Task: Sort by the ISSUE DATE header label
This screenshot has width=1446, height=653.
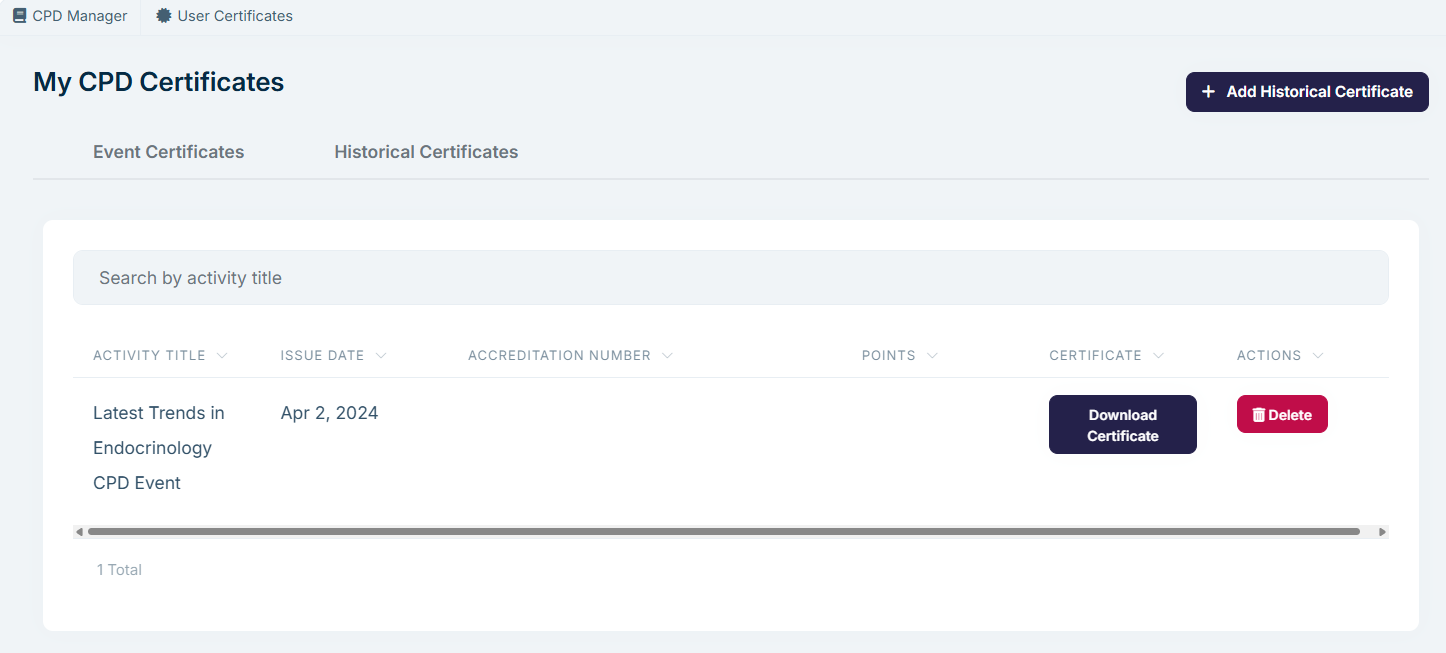Action: (322, 356)
